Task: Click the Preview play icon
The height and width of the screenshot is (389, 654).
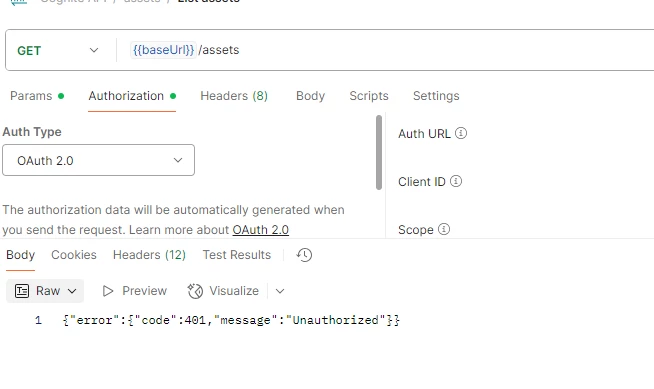Action: pos(108,291)
